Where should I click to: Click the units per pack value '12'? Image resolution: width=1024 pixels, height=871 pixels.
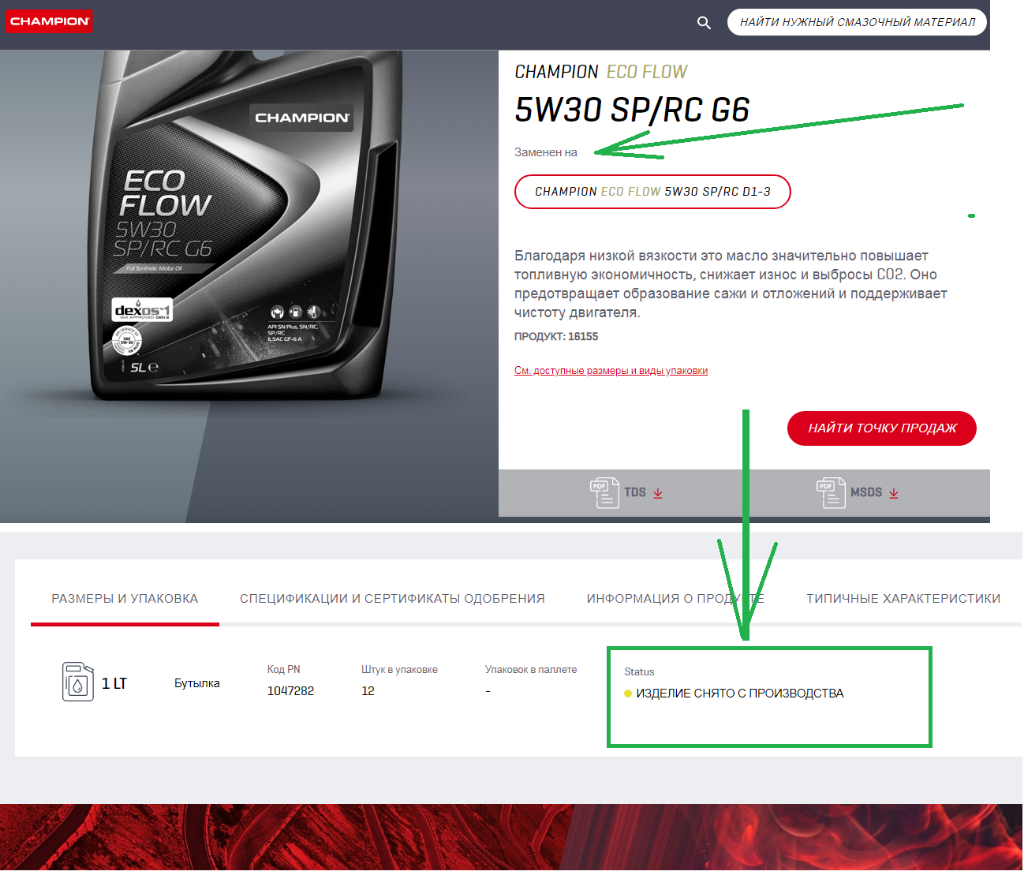368,691
